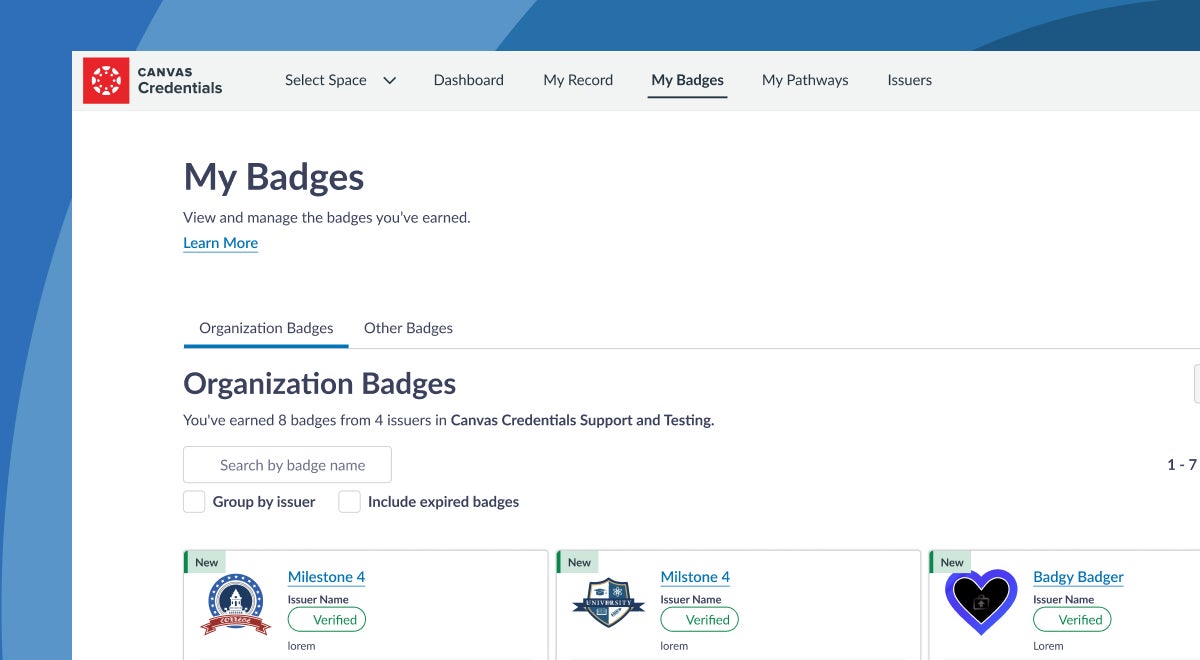
Task: Click the Verified tag on Badgy Badger
Action: point(1073,620)
